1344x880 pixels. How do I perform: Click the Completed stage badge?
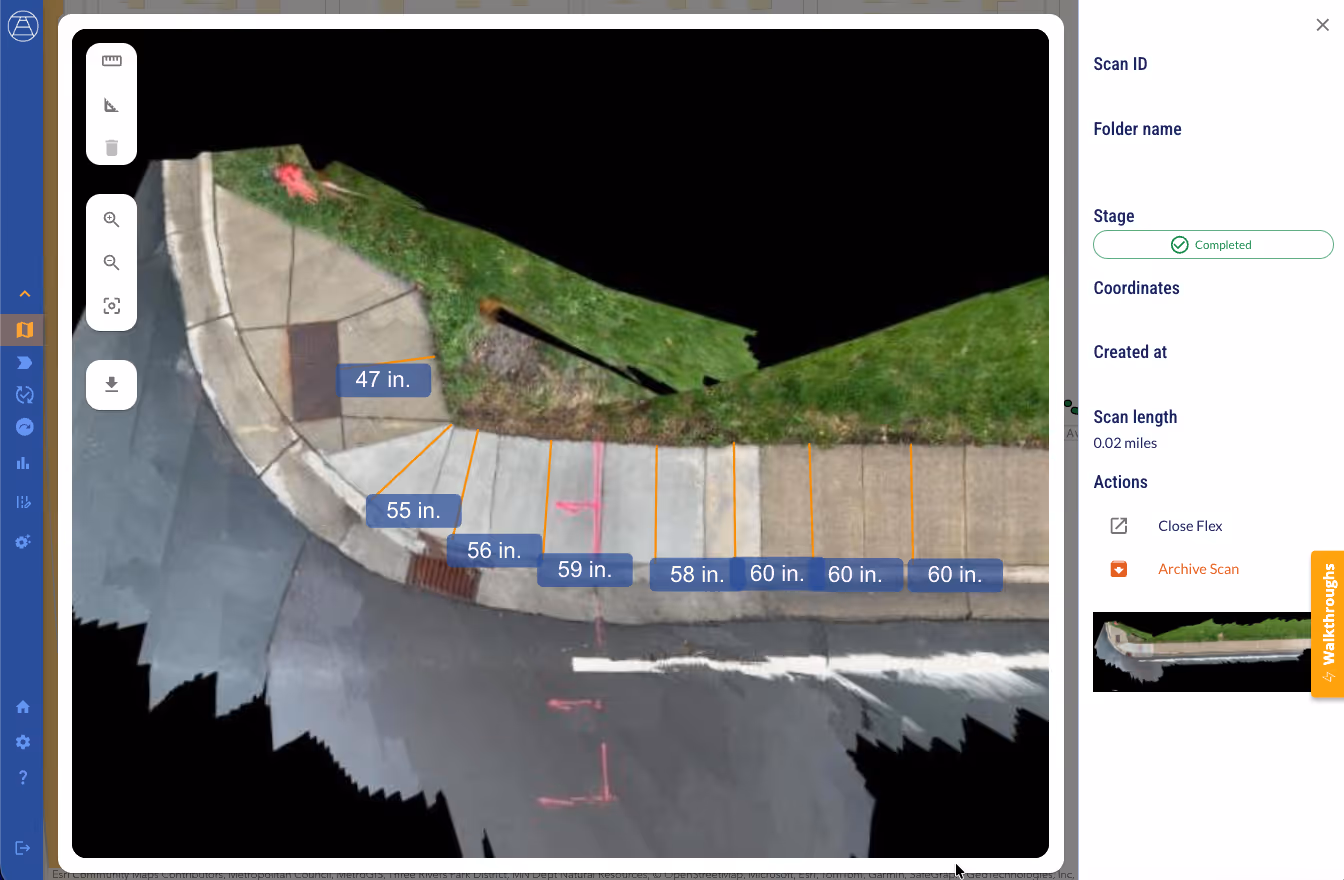coord(1213,245)
